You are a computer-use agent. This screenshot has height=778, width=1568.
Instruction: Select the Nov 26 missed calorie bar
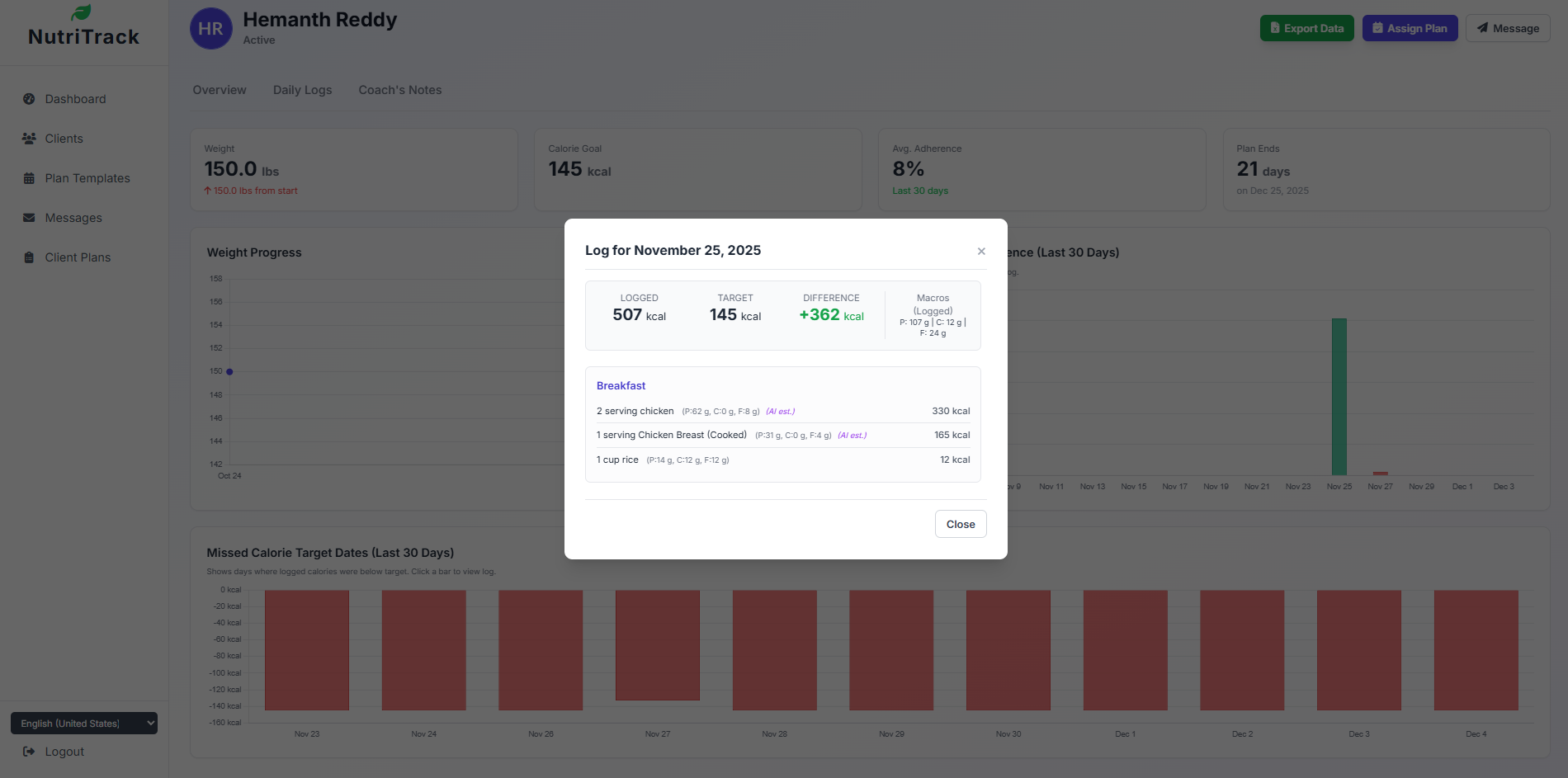(x=541, y=649)
